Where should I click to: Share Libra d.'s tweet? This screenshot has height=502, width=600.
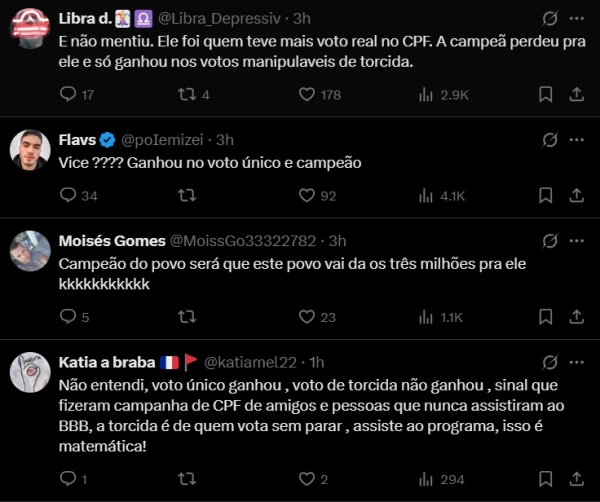(576, 94)
